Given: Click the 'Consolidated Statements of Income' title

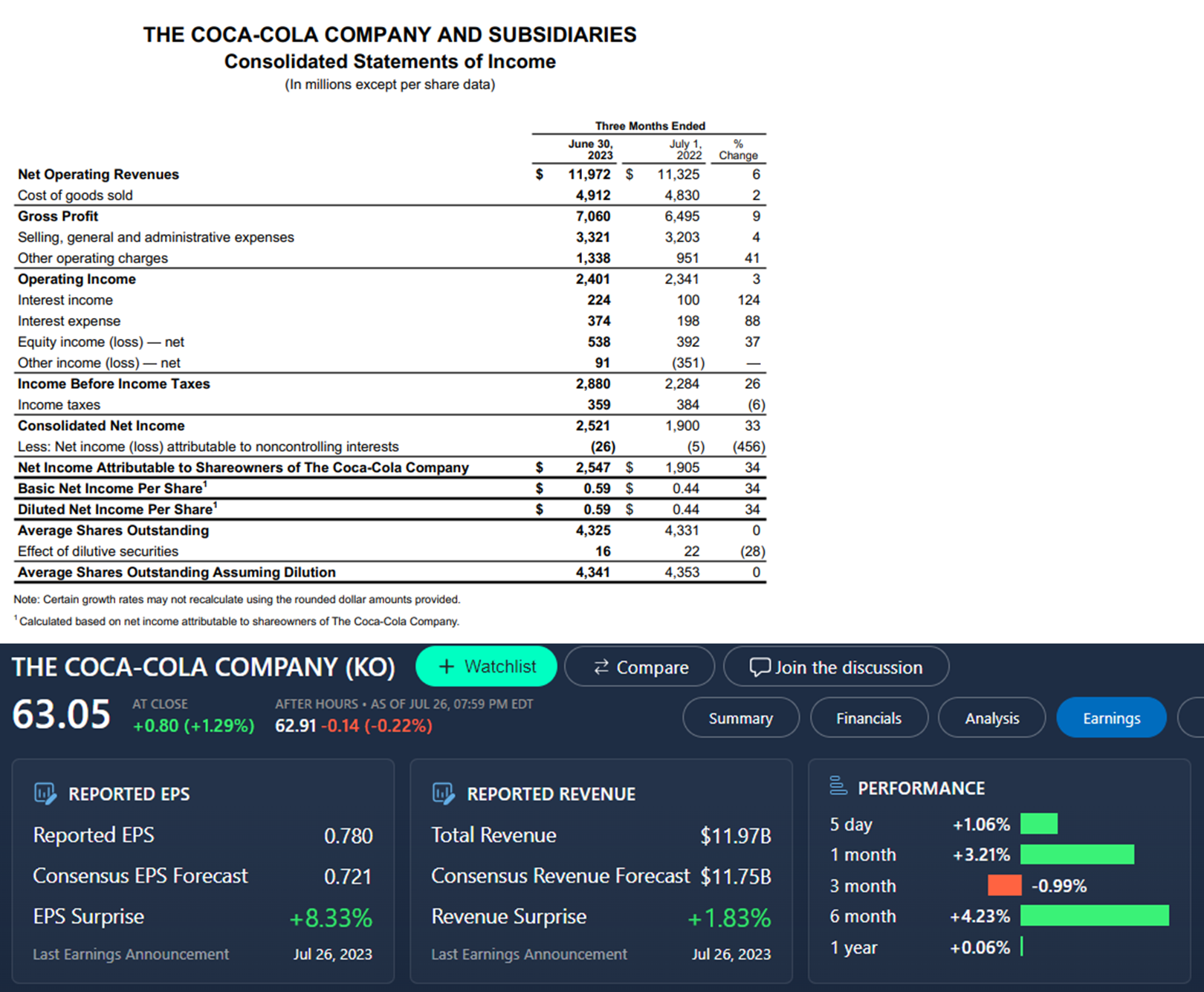Looking at the screenshot, I should 390,62.
